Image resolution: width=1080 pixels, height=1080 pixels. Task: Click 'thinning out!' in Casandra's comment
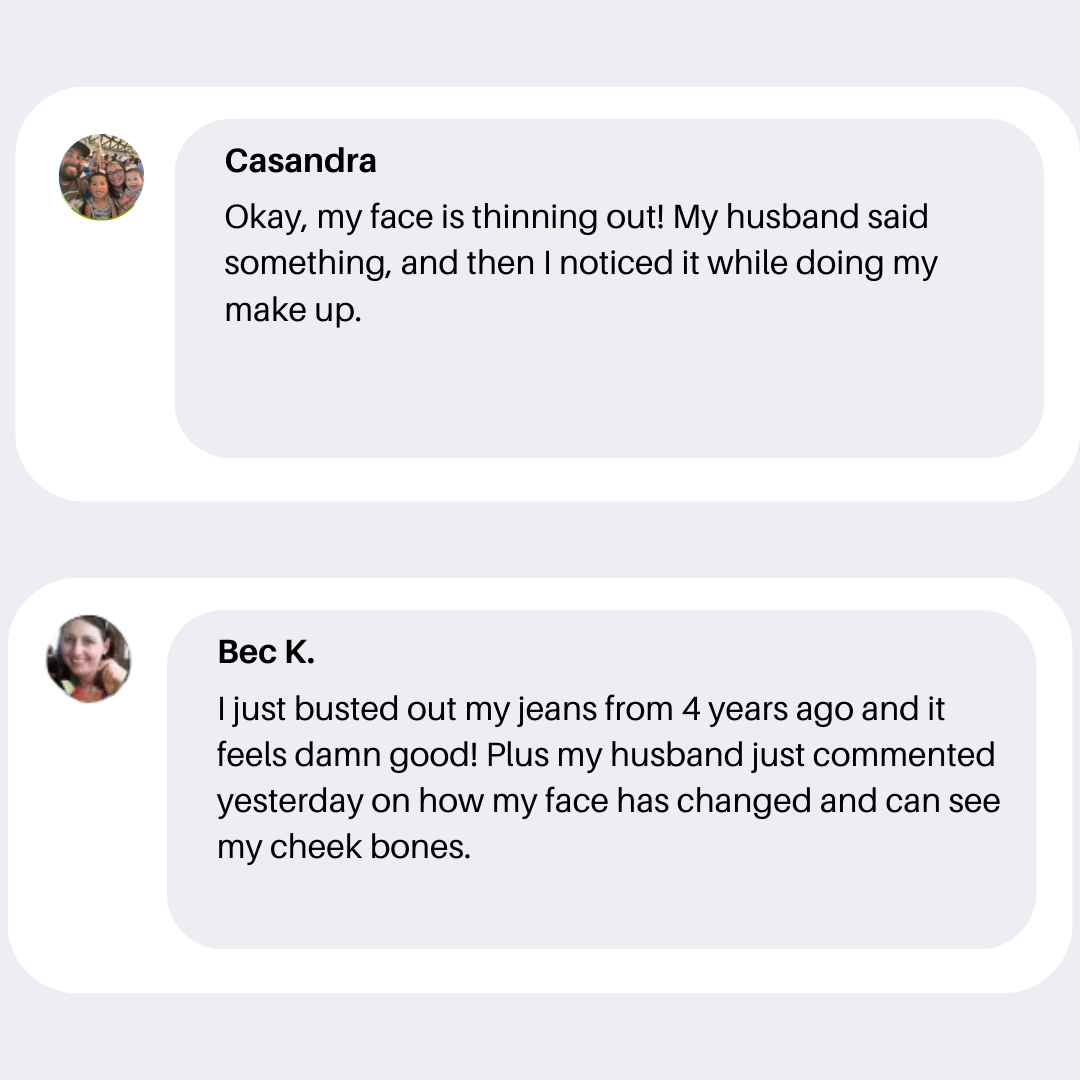(x=568, y=217)
